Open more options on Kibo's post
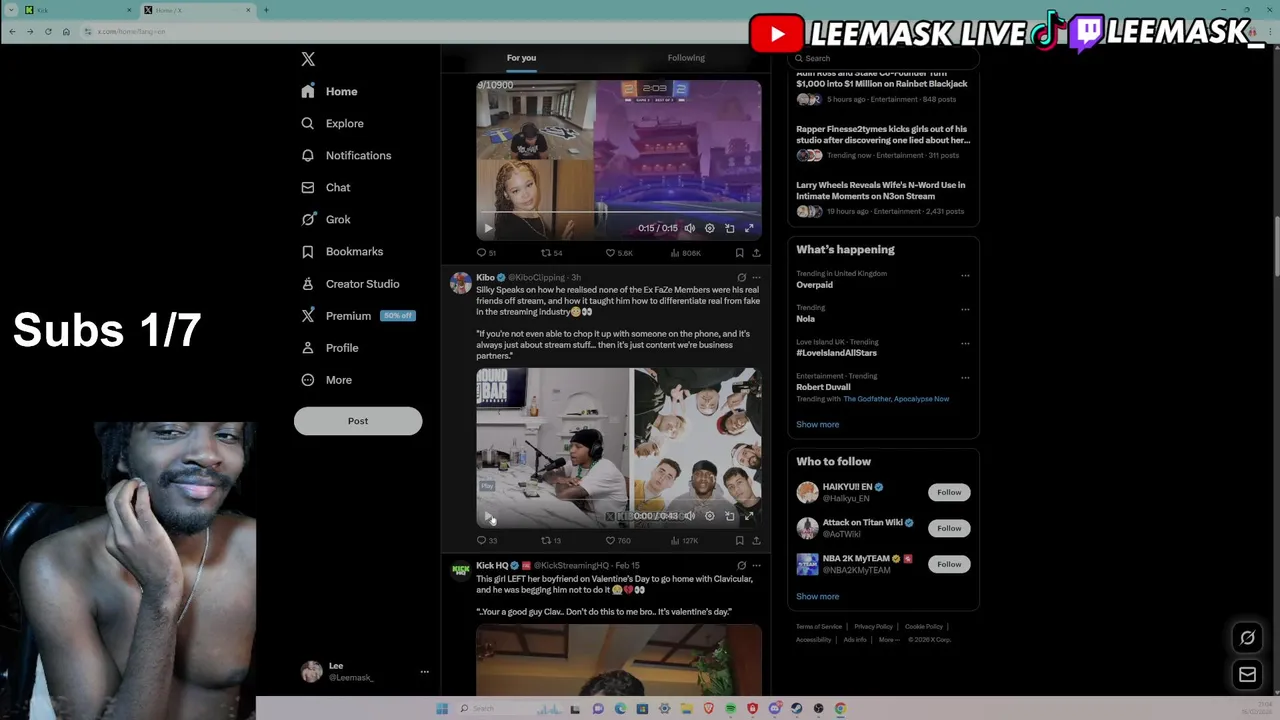1280x720 pixels. [756, 277]
